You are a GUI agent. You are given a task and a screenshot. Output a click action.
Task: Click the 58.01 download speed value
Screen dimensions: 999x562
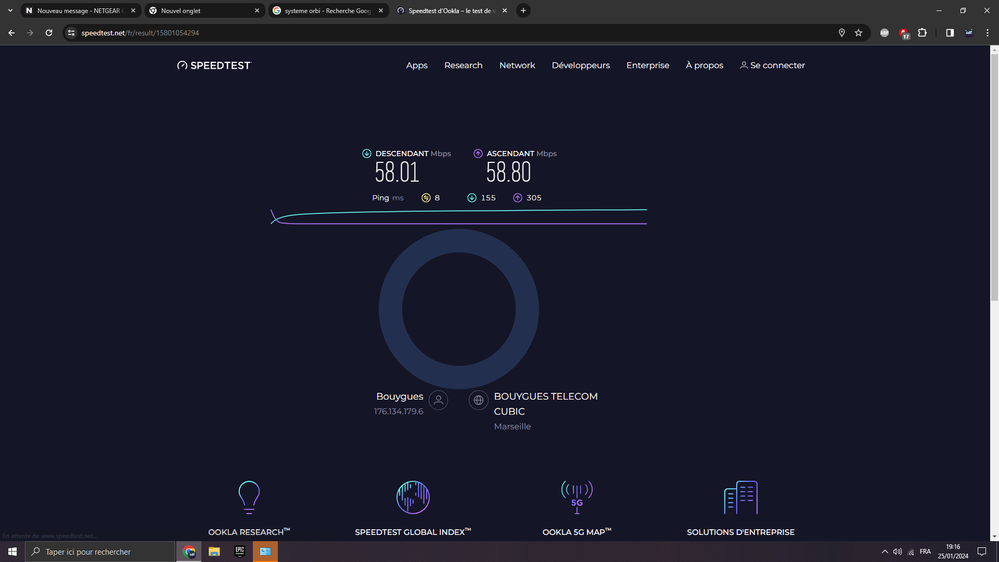397,173
